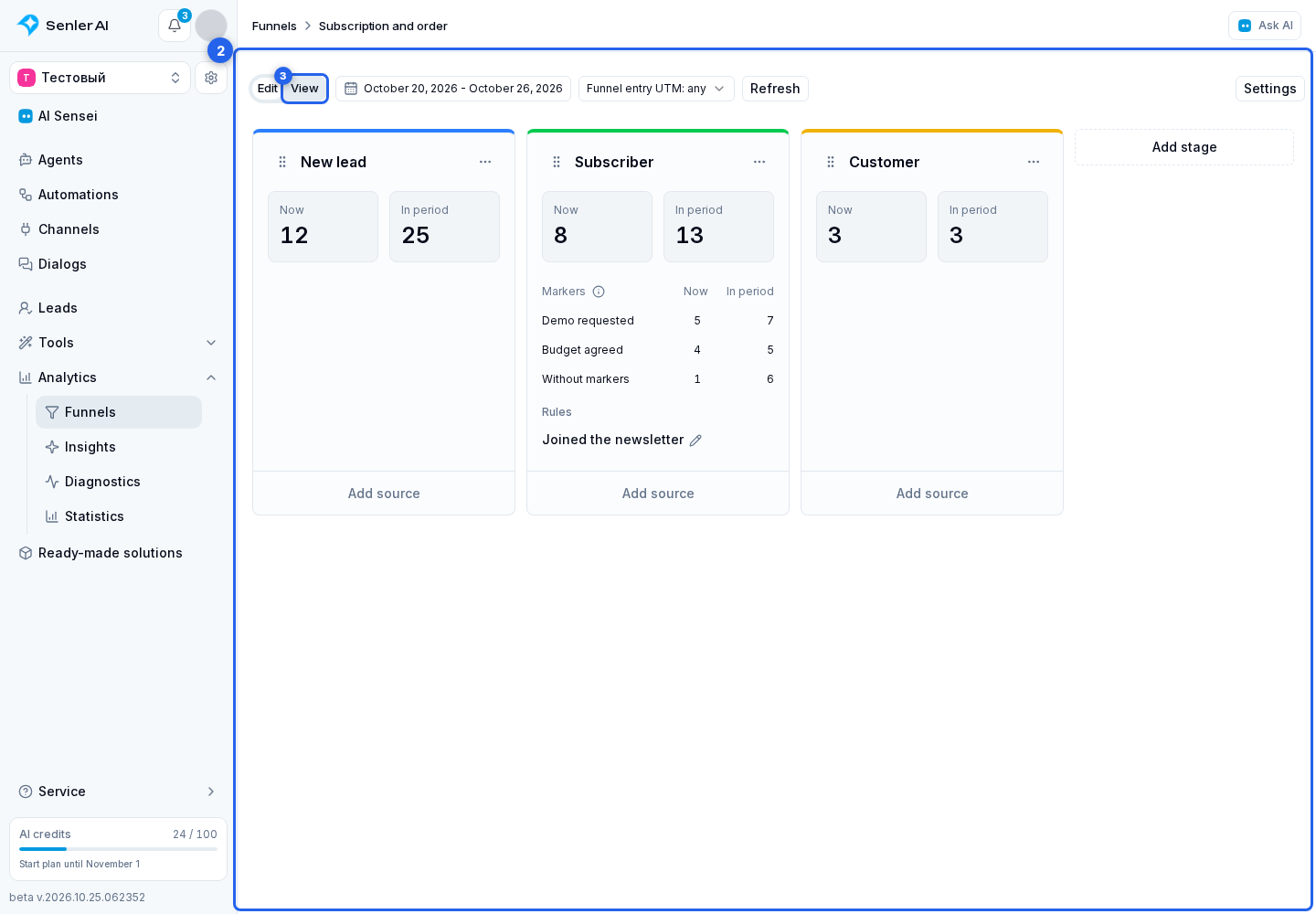Open Channels in sidebar
This screenshot has width=1316, height=914.
(119, 229)
